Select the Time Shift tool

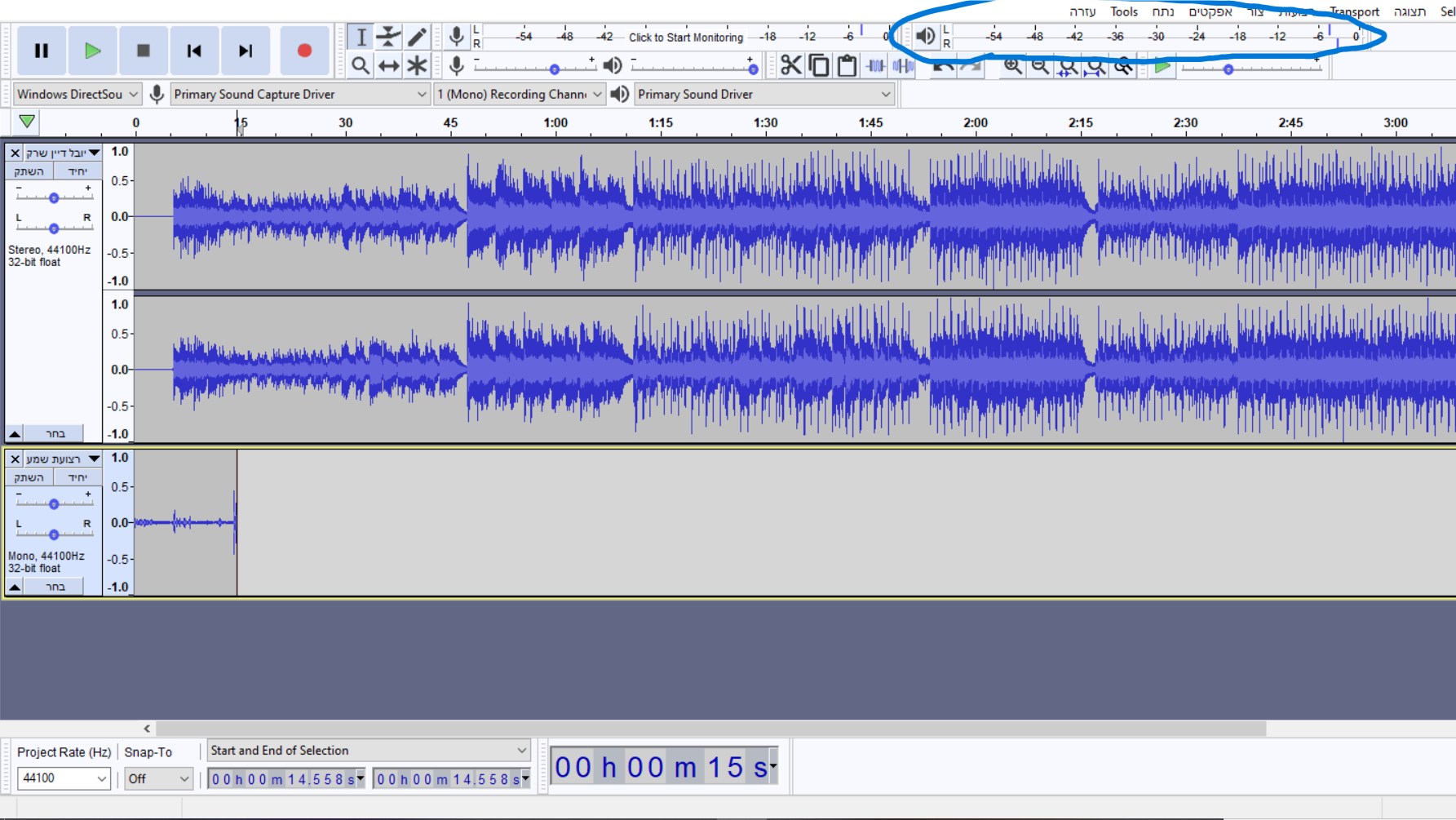(x=389, y=65)
